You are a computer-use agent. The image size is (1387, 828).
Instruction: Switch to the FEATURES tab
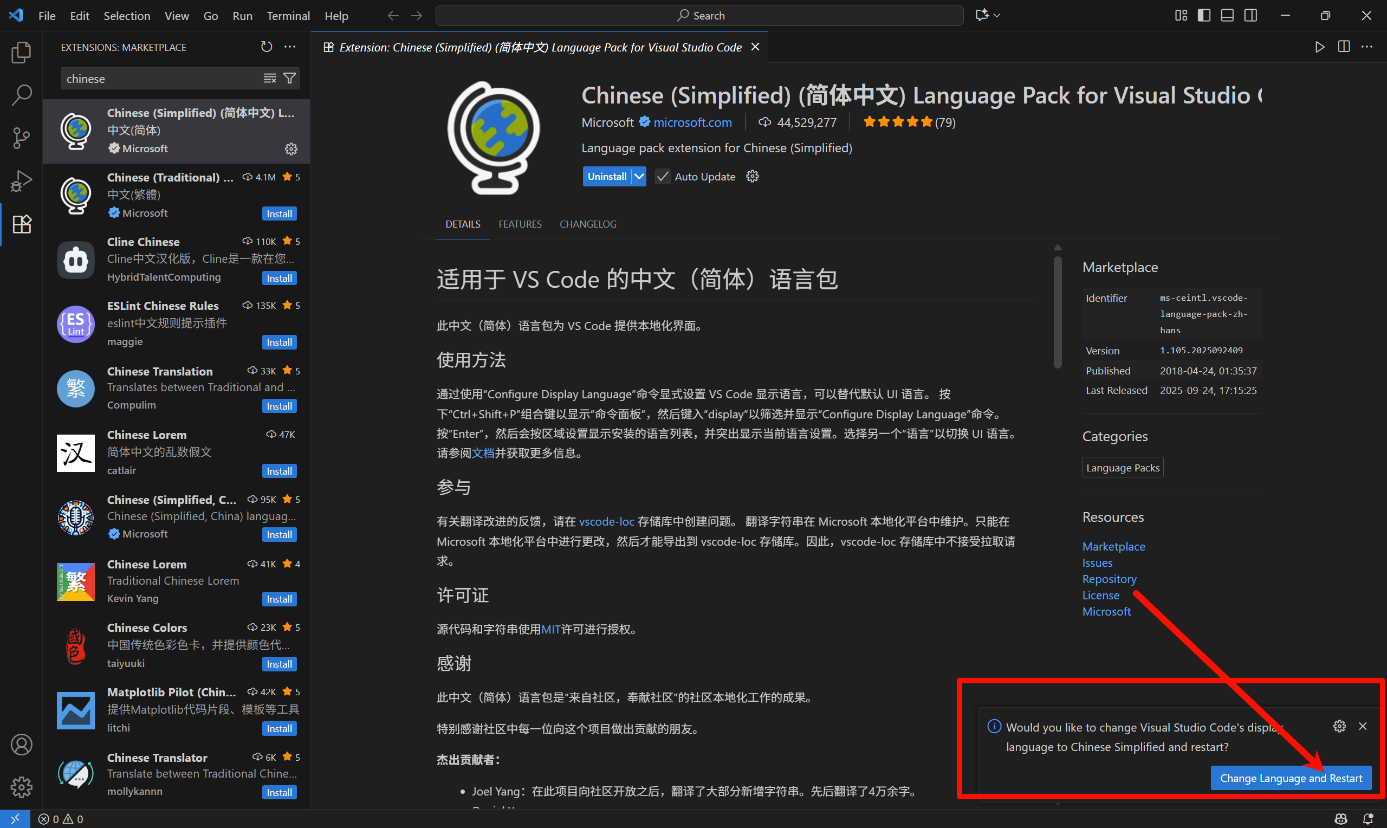pyautogui.click(x=520, y=224)
